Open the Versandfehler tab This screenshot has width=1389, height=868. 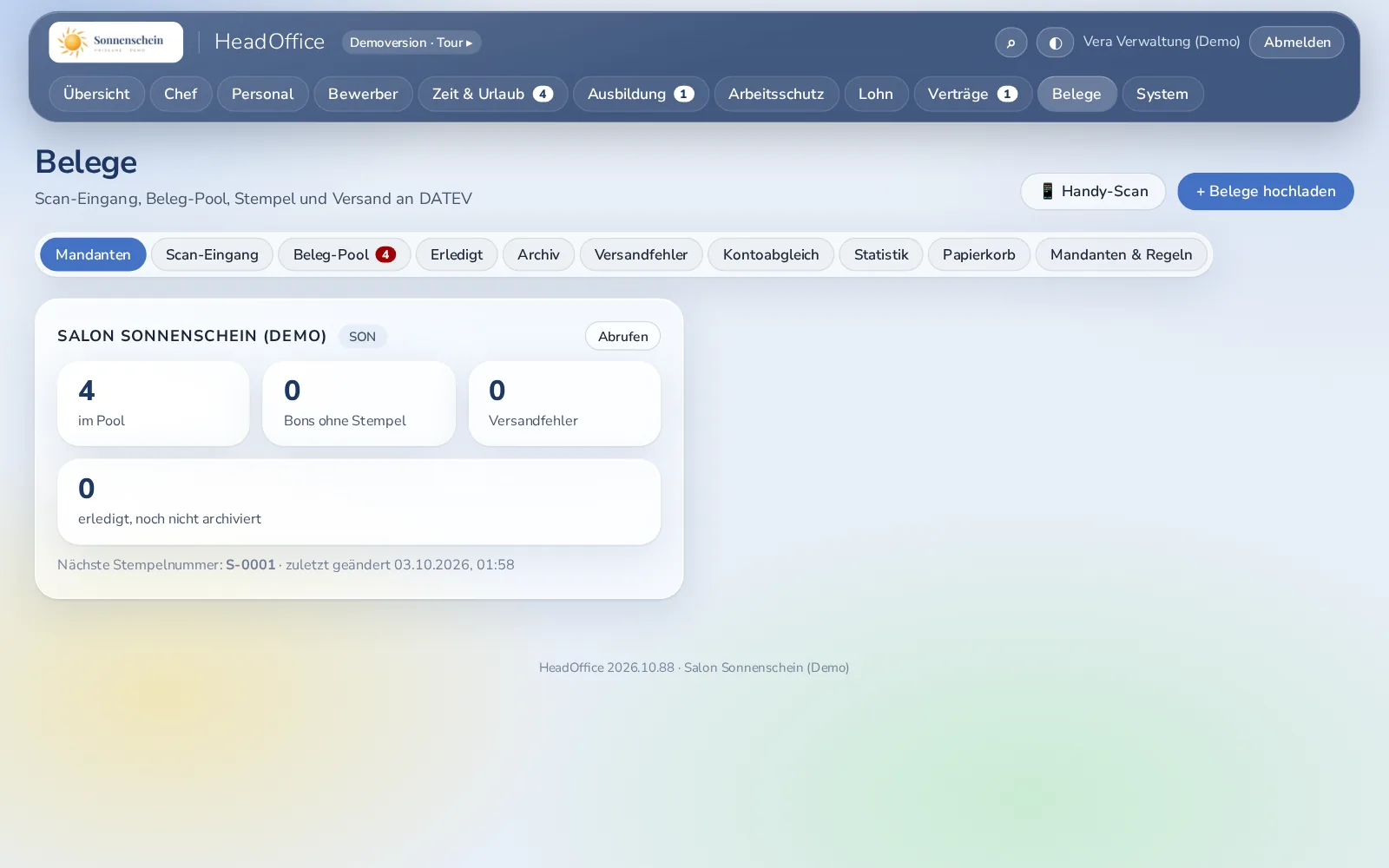[641, 254]
